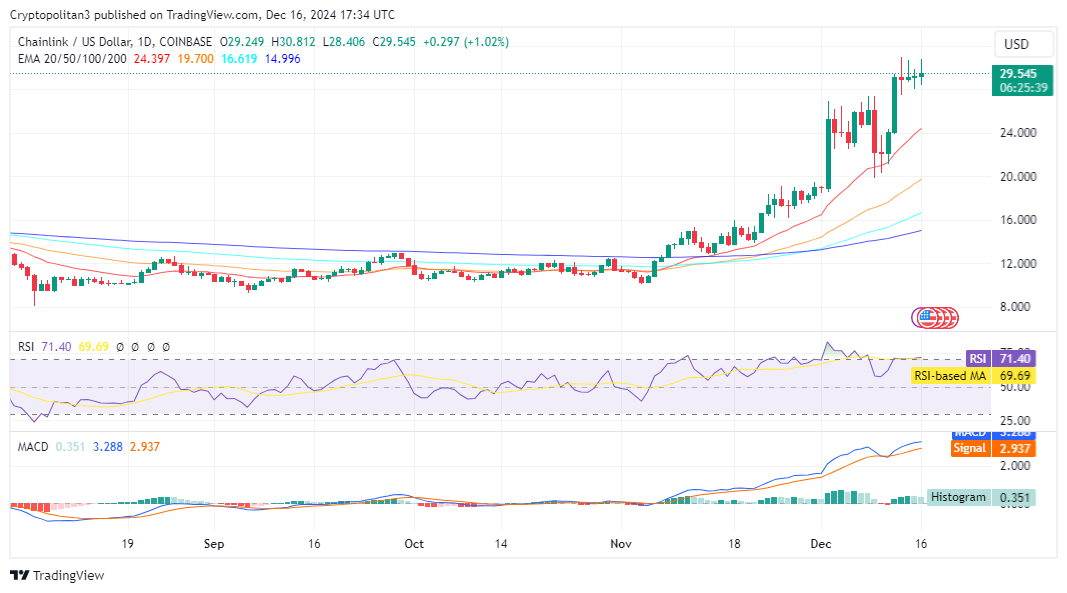The image size is (1067, 593).
Task: Click the Sep date label on time axis
Action: coord(214,544)
